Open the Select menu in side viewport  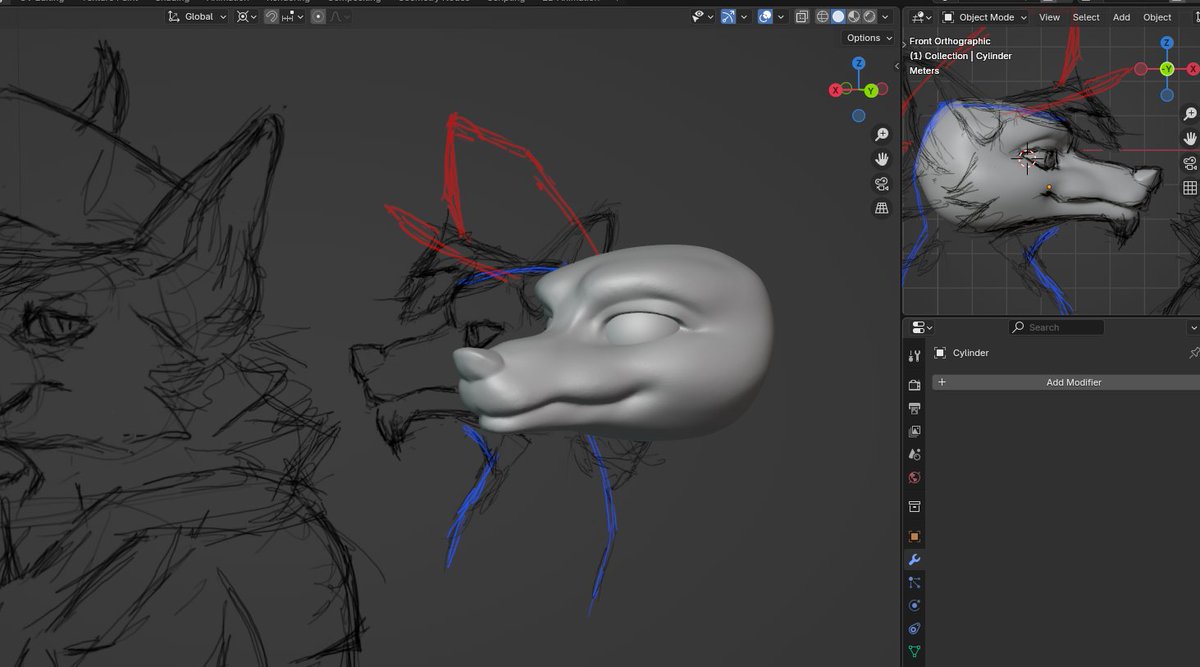point(1086,17)
